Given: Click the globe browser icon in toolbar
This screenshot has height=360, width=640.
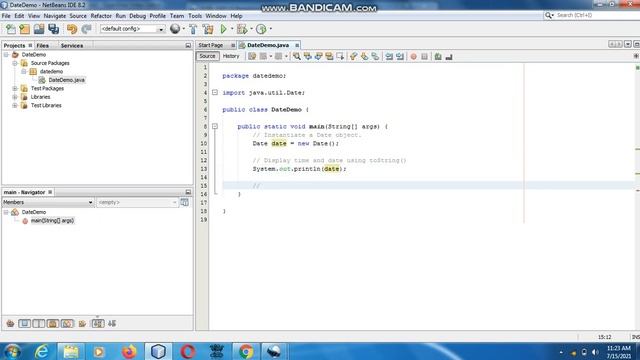Looking at the screenshot, I should pyautogui.click(x=175, y=29).
